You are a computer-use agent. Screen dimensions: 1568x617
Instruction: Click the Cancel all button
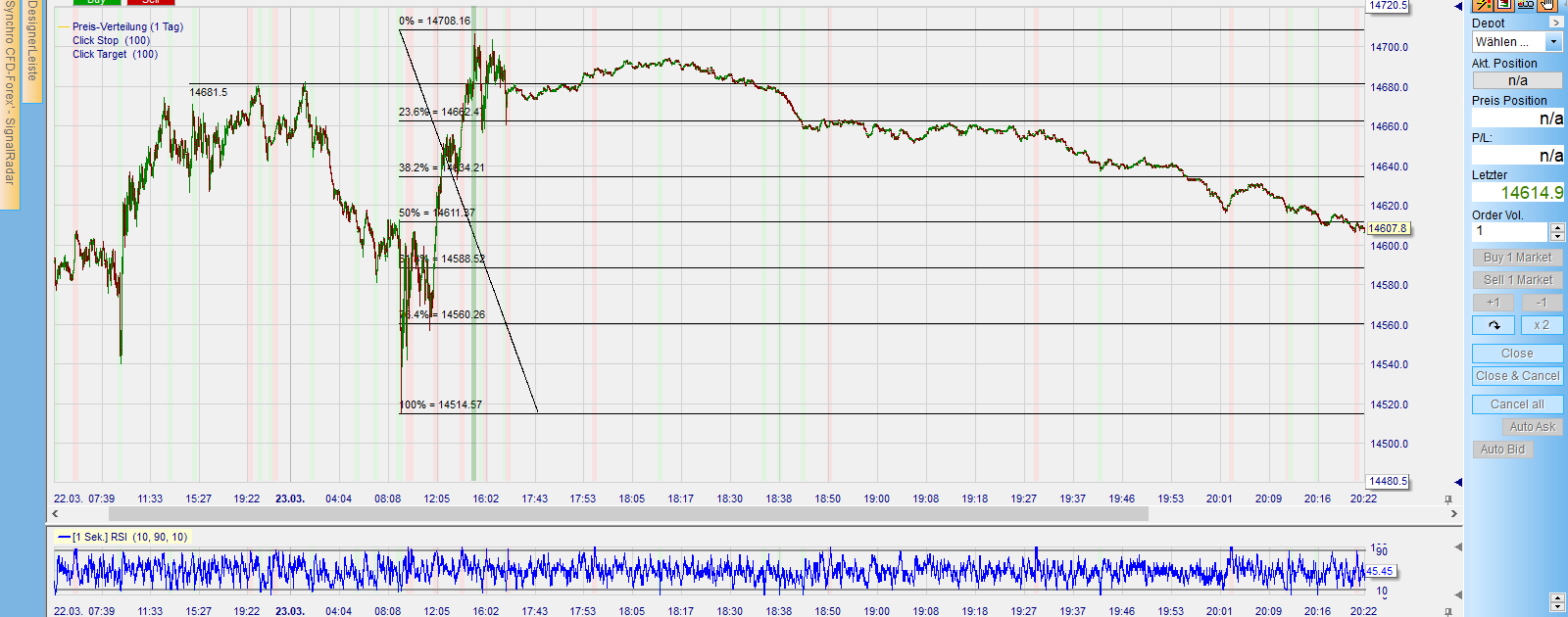tap(1517, 404)
